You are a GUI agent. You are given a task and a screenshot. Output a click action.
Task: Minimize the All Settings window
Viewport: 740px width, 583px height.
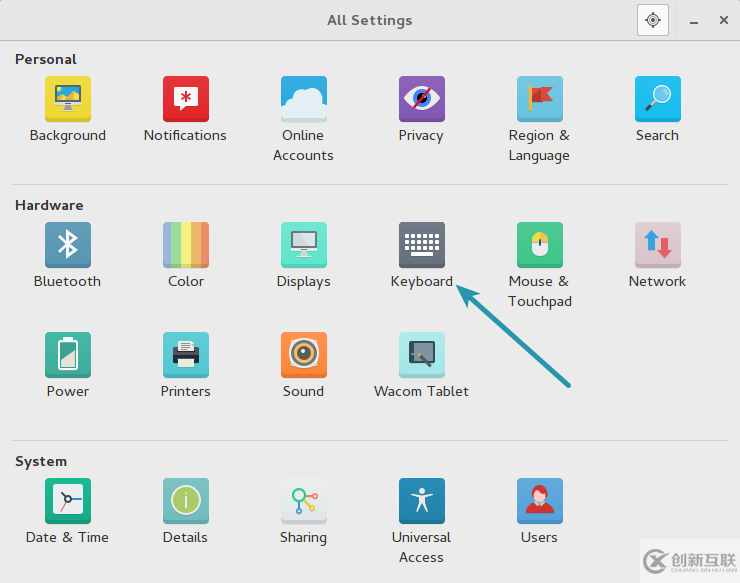(x=694, y=20)
